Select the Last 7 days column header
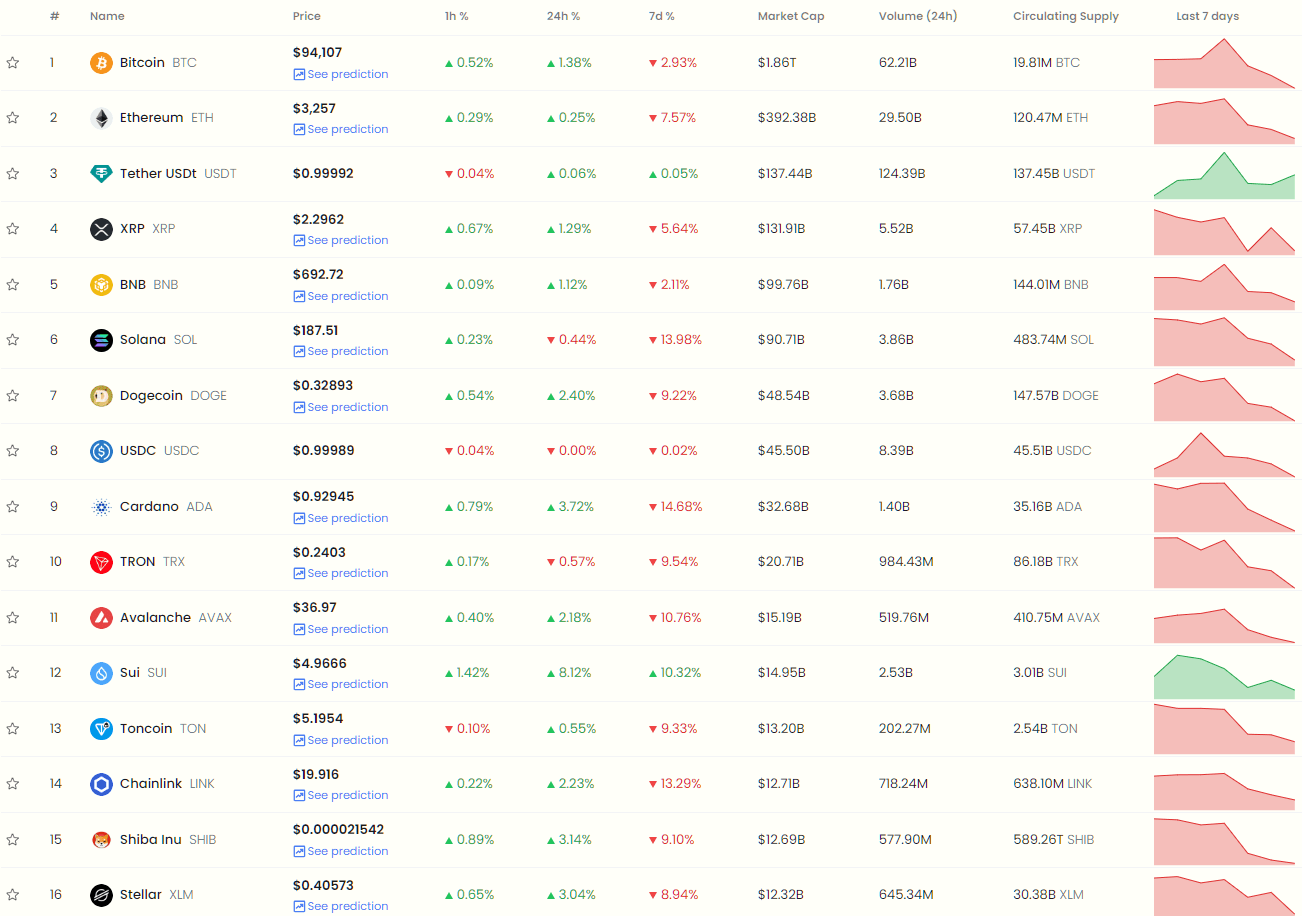Image resolution: width=1302 pixels, height=916 pixels. point(1207,16)
